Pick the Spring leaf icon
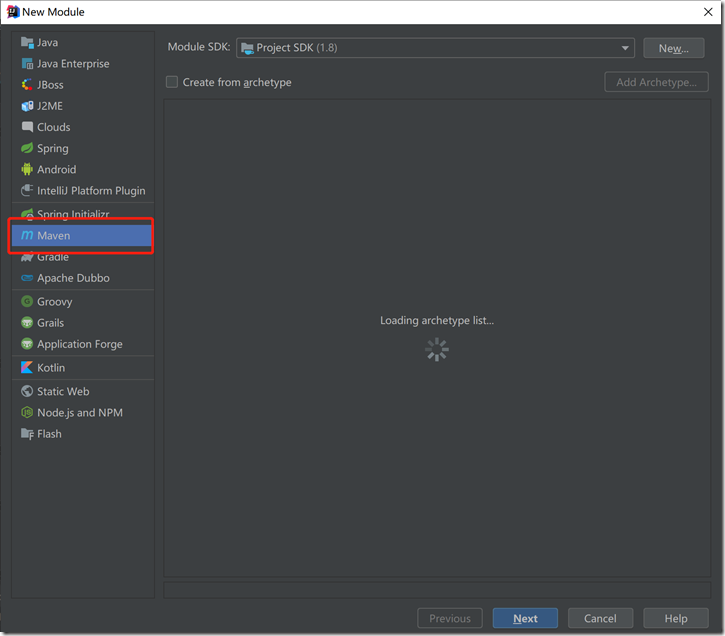 click(x=27, y=148)
